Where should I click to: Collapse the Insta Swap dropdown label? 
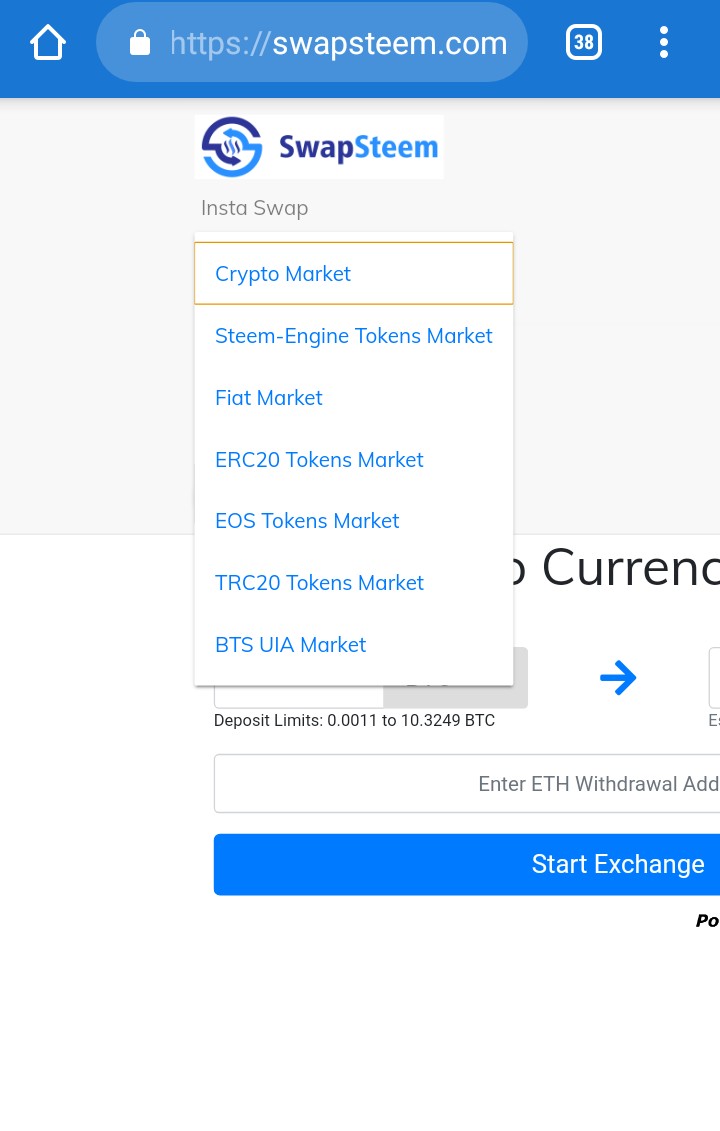click(x=255, y=208)
